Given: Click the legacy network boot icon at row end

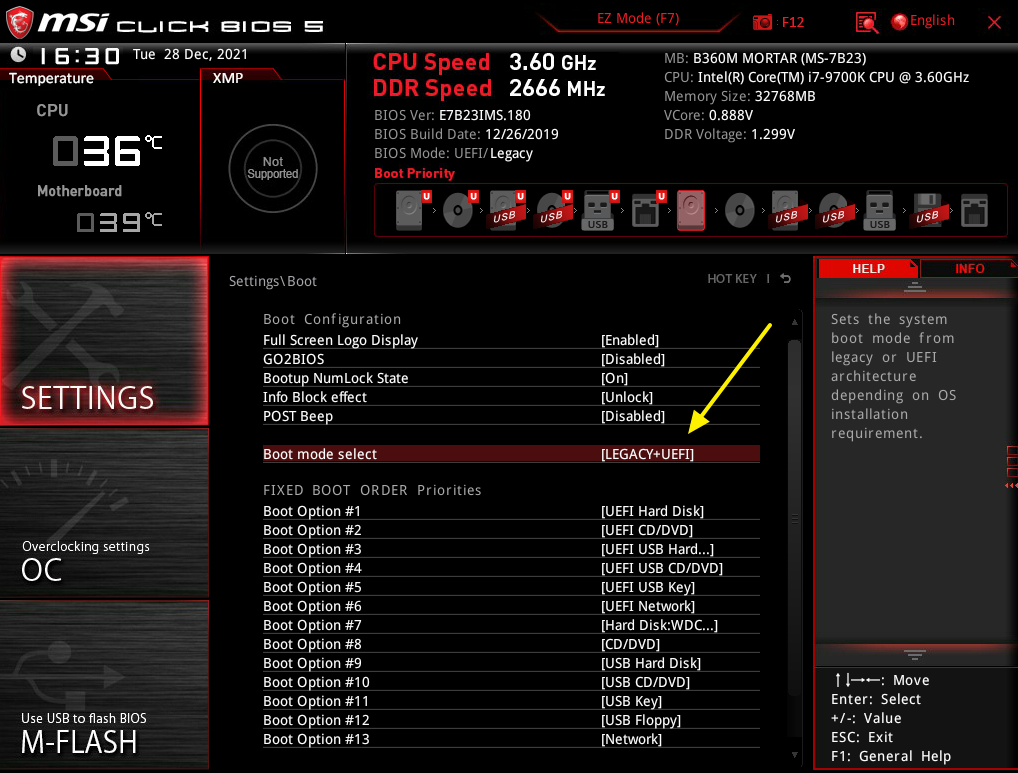Looking at the screenshot, I should [x=974, y=210].
